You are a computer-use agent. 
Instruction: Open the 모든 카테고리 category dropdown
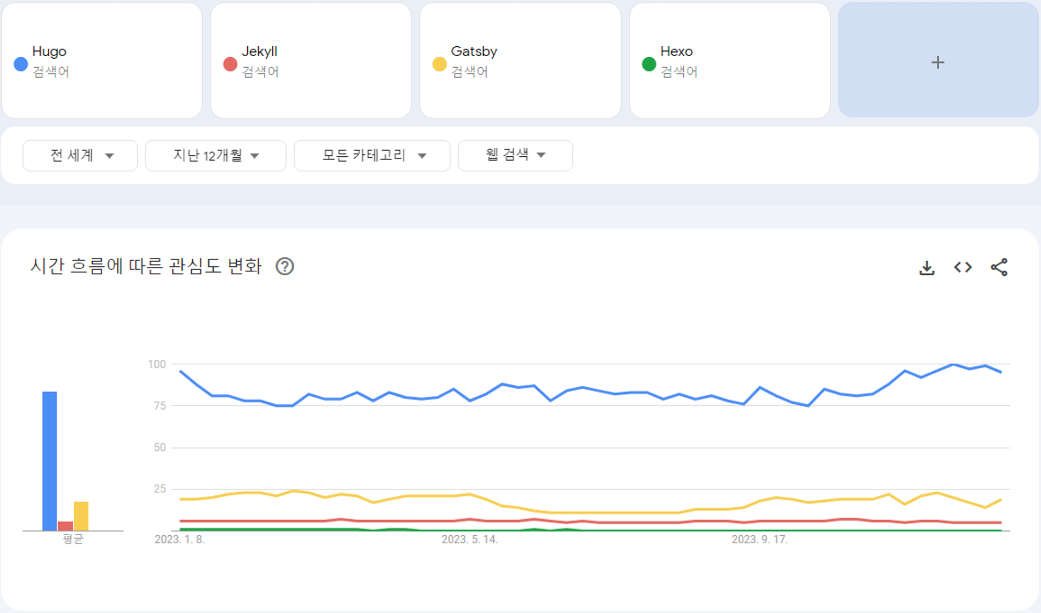[x=373, y=156]
